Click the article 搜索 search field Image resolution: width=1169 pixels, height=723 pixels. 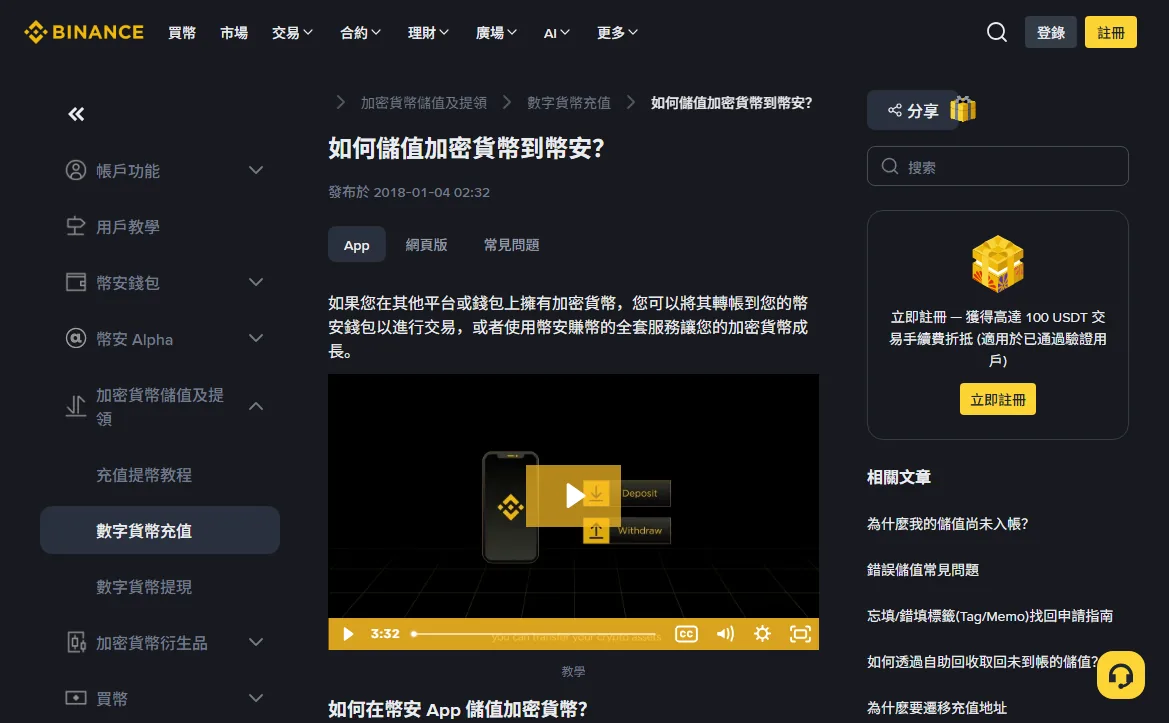998,166
